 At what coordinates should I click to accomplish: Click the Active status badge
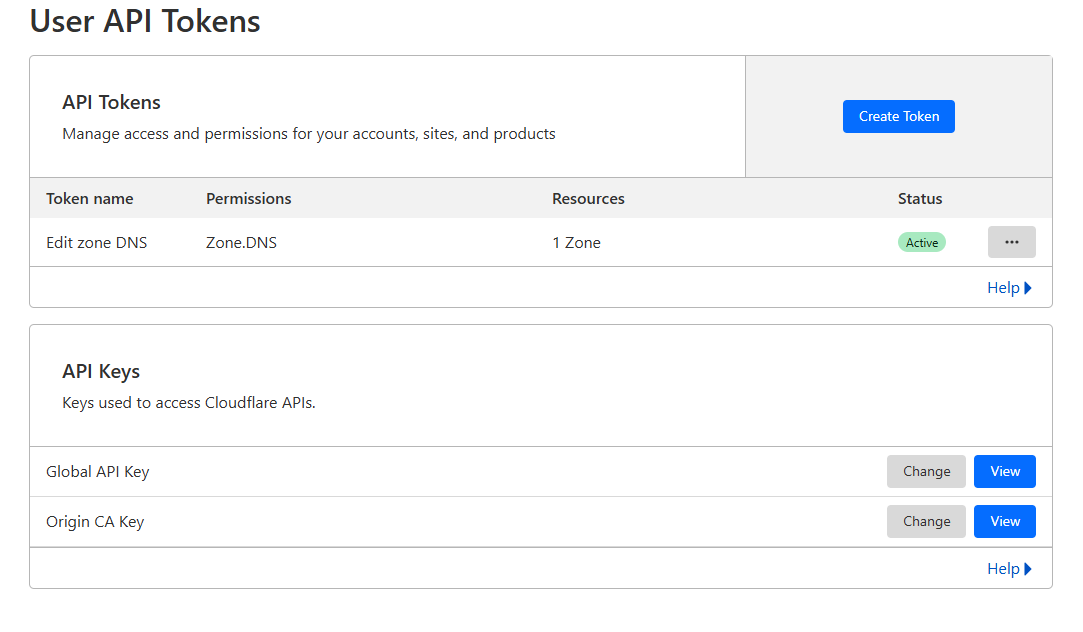921,242
